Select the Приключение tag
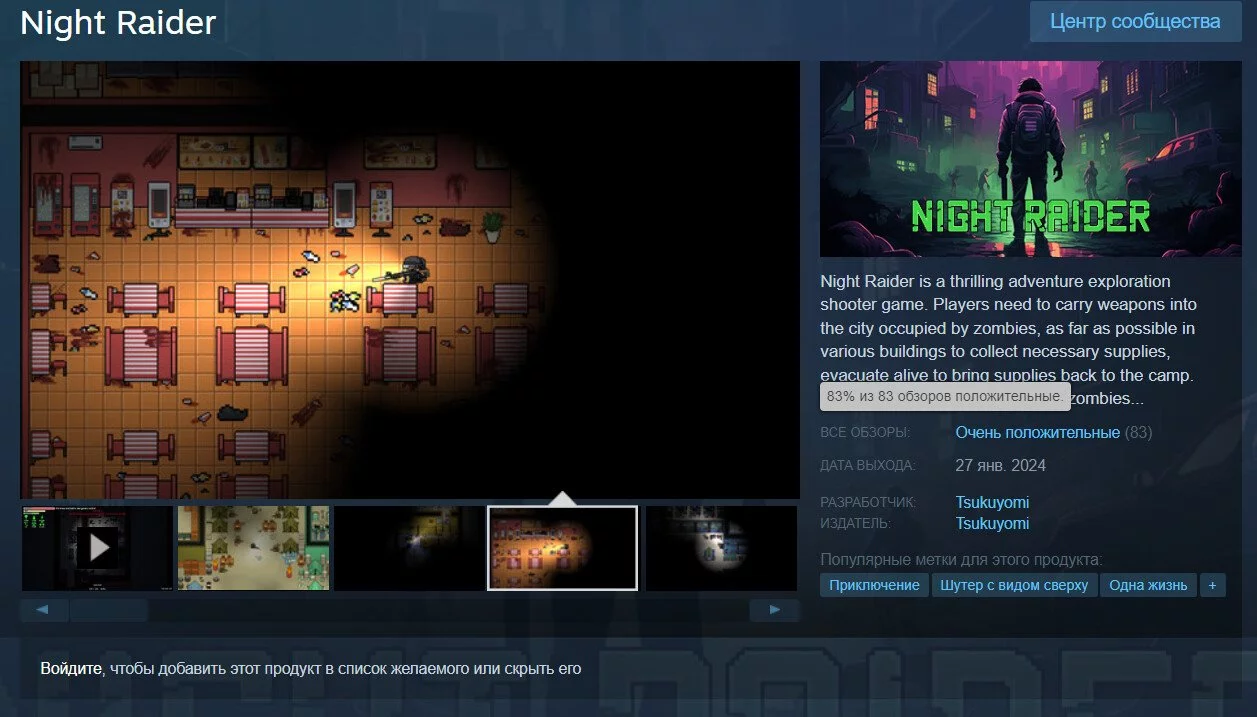1257x717 pixels. tap(874, 585)
